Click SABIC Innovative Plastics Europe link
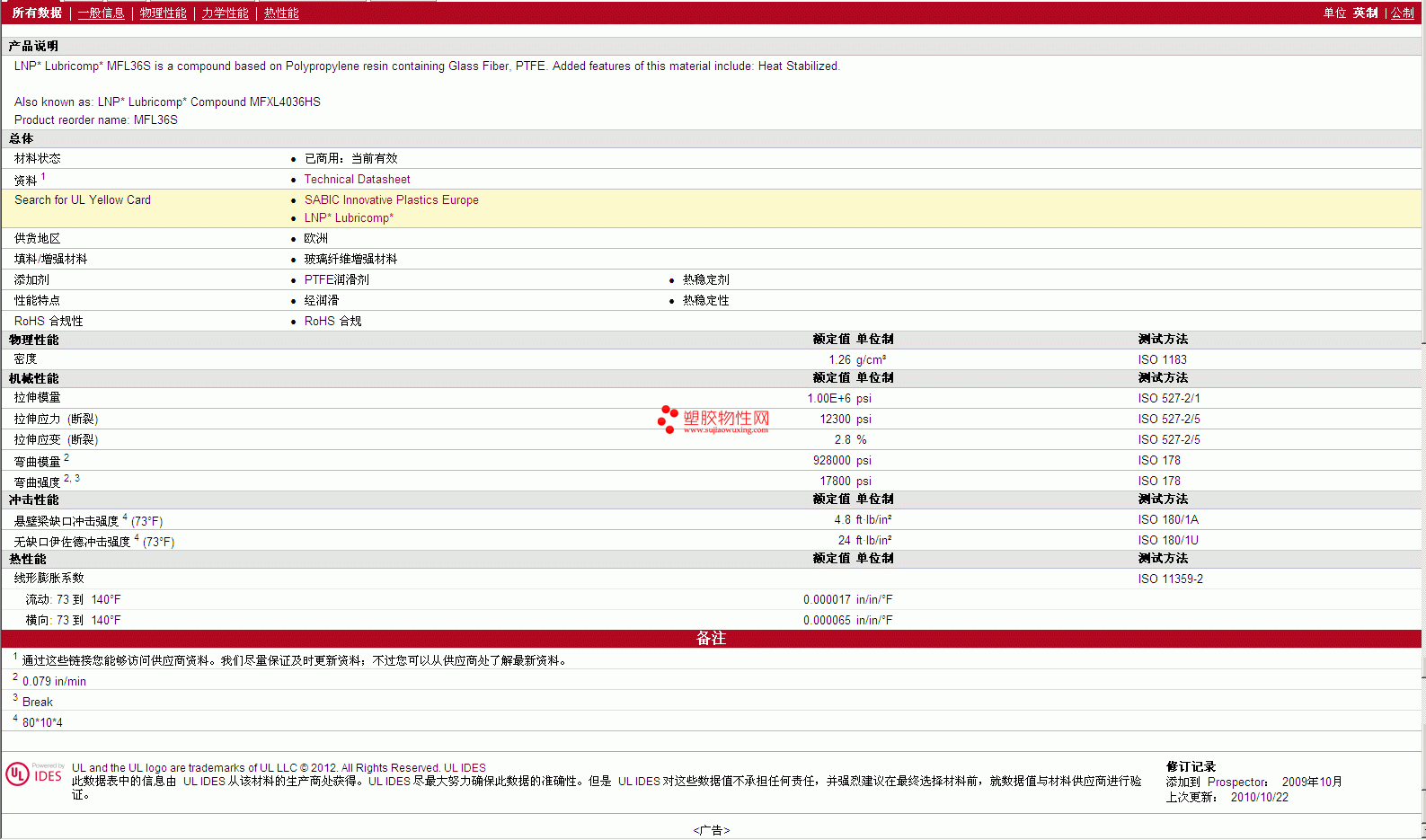1426x840 pixels. click(x=391, y=200)
